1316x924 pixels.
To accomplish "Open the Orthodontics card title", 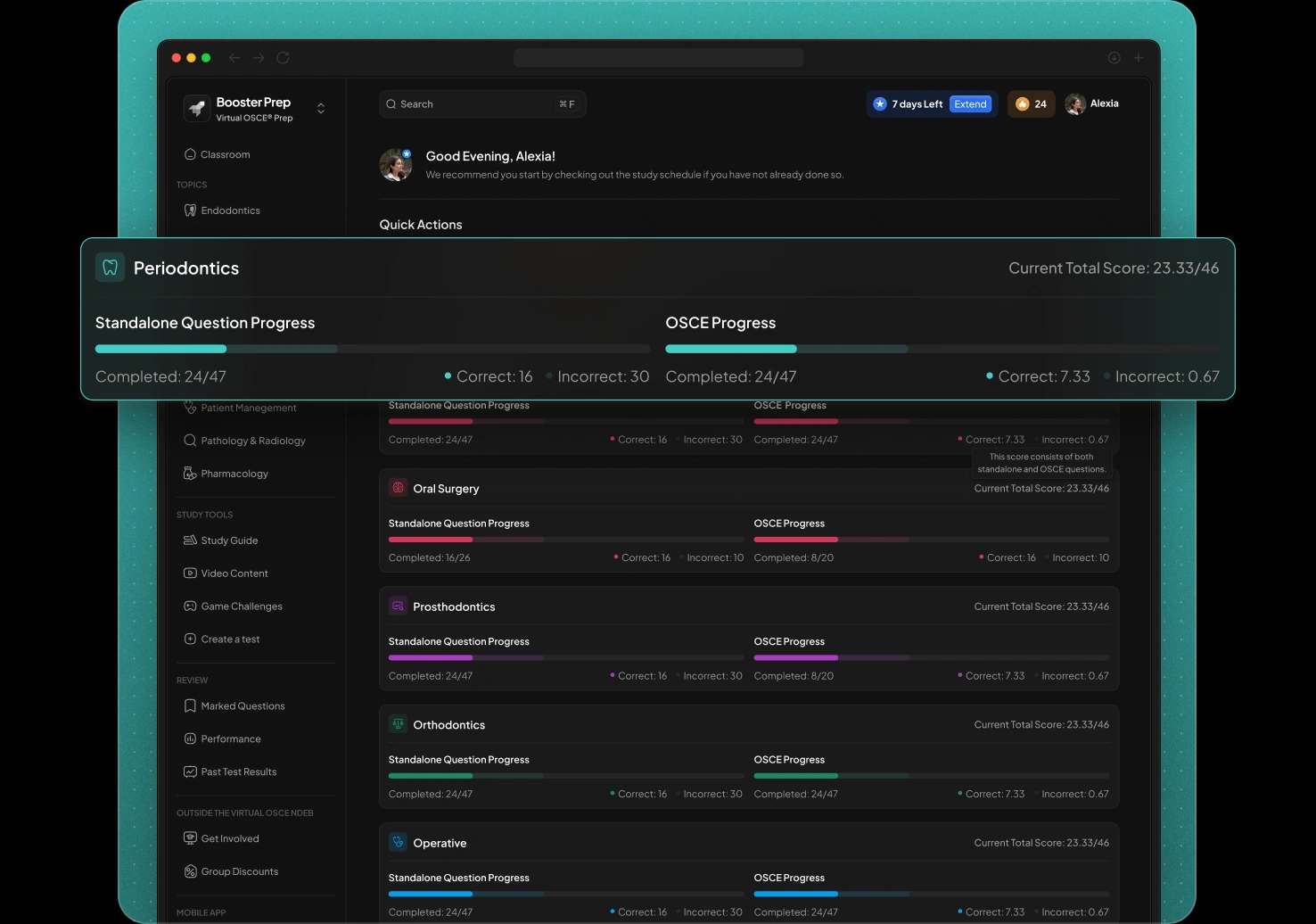I will point(449,725).
